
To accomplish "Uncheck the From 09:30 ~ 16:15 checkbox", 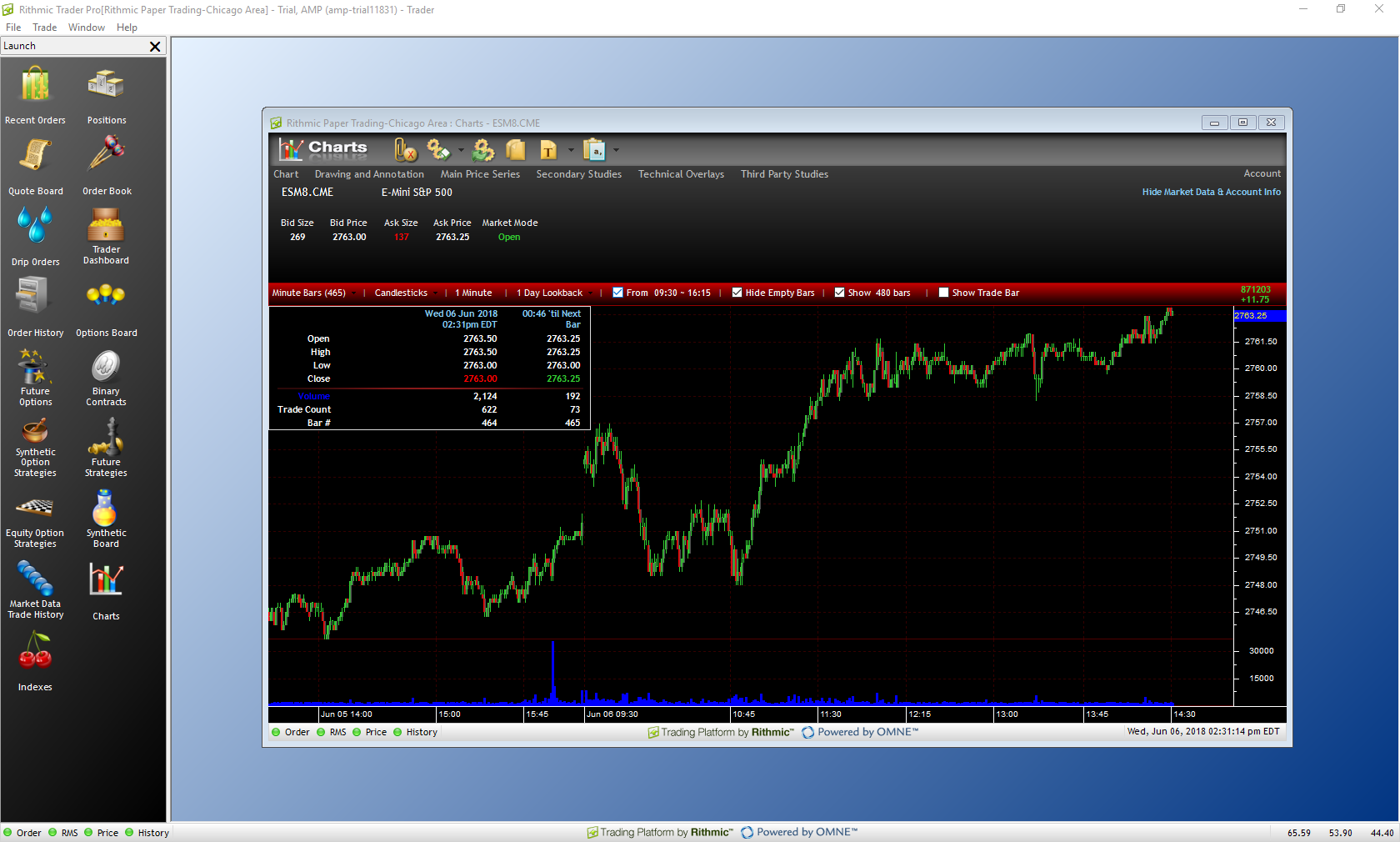I will 617,293.
